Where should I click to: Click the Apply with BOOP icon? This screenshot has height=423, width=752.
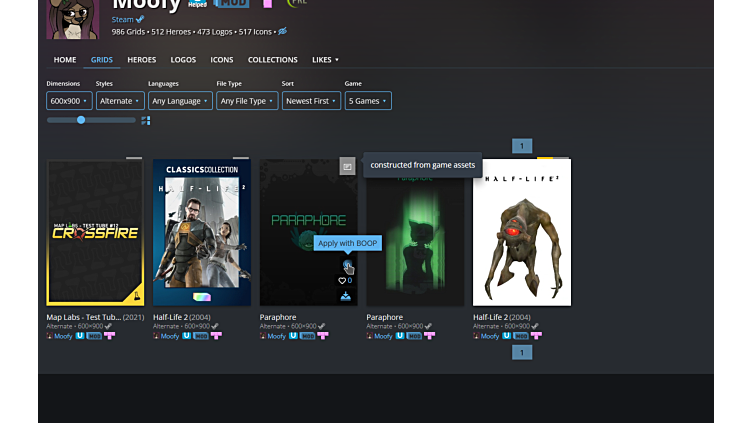coord(346,265)
